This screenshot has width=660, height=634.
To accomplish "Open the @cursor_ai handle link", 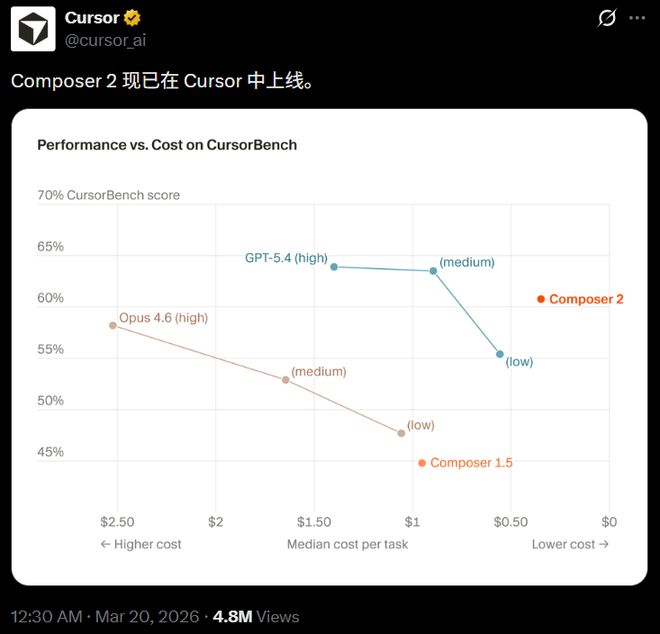I will [x=106, y=39].
